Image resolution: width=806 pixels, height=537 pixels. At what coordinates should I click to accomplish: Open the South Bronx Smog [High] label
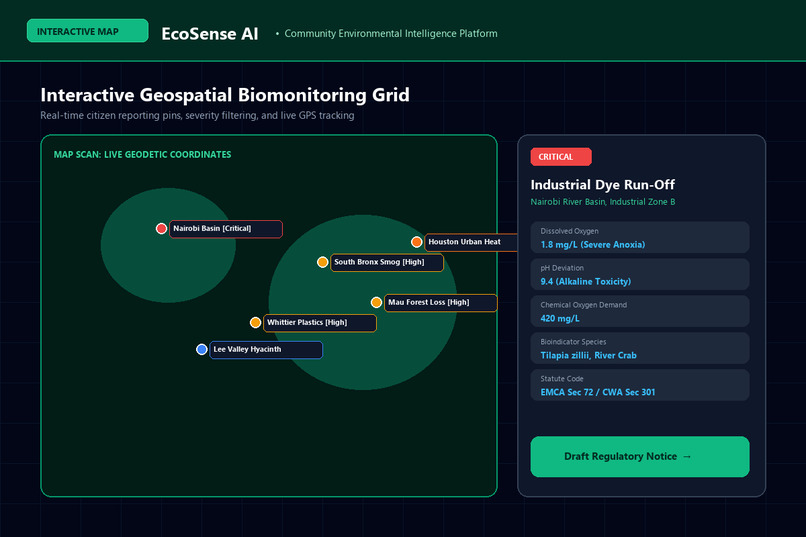coord(387,262)
